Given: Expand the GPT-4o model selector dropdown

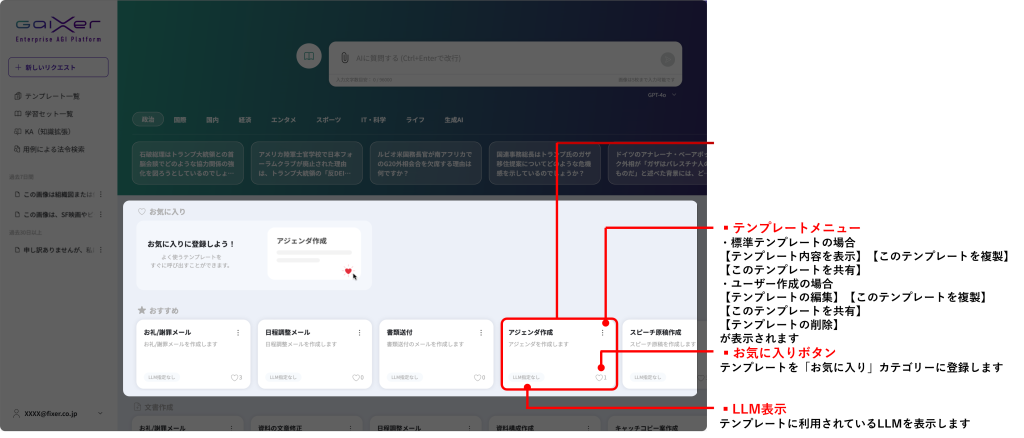Looking at the screenshot, I should (x=662, y=95).
